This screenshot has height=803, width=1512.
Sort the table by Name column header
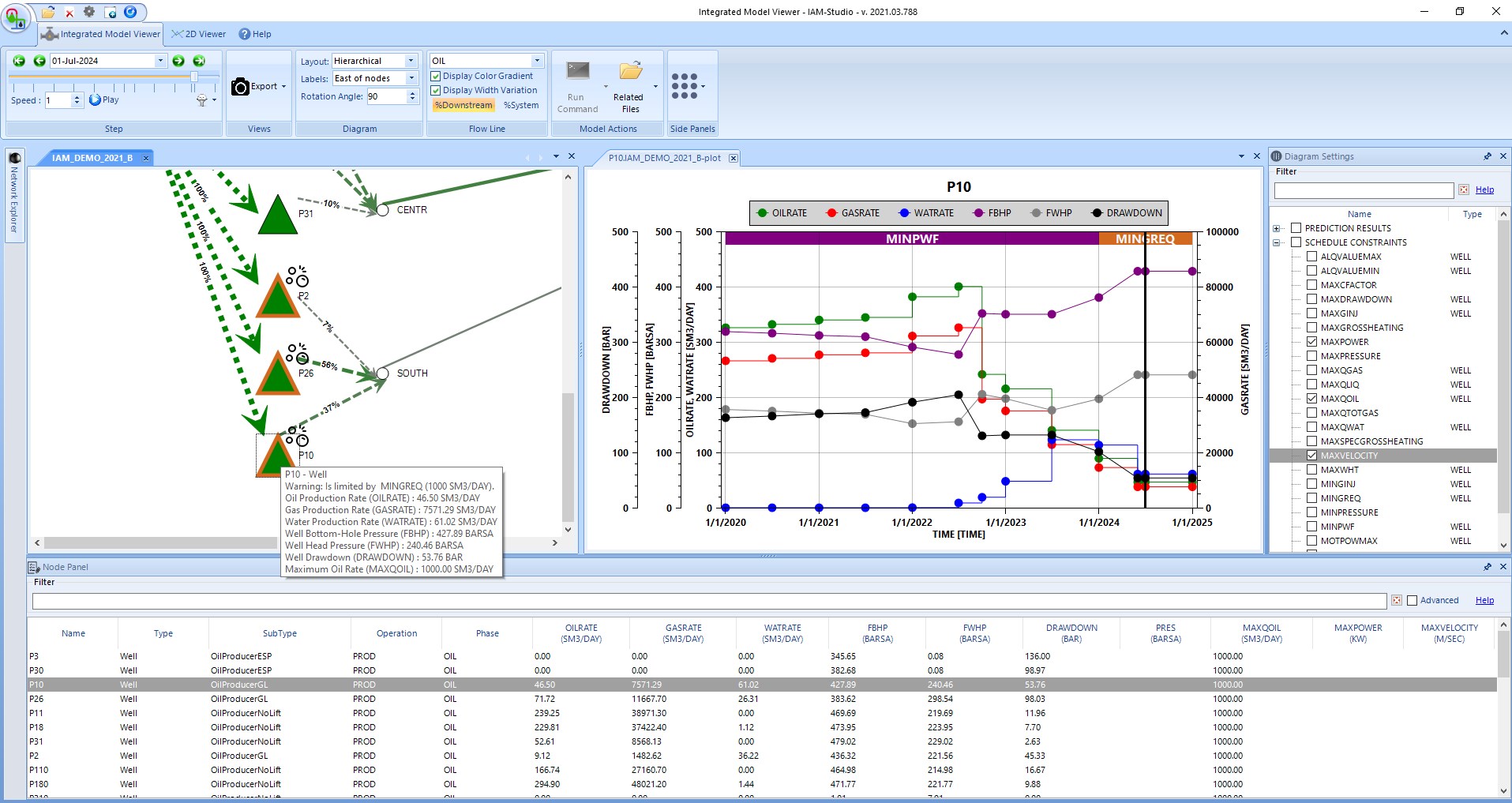click(x=73, y=633)
